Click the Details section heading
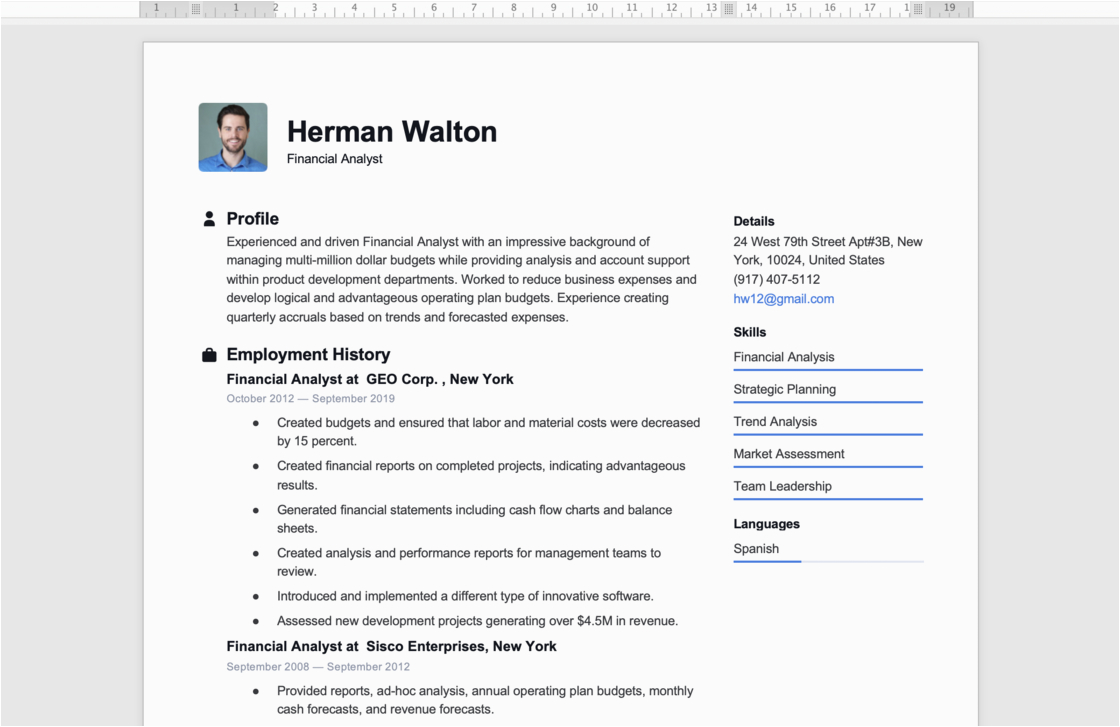This screenshot has width=1120, height=727. tap(753, 221)
